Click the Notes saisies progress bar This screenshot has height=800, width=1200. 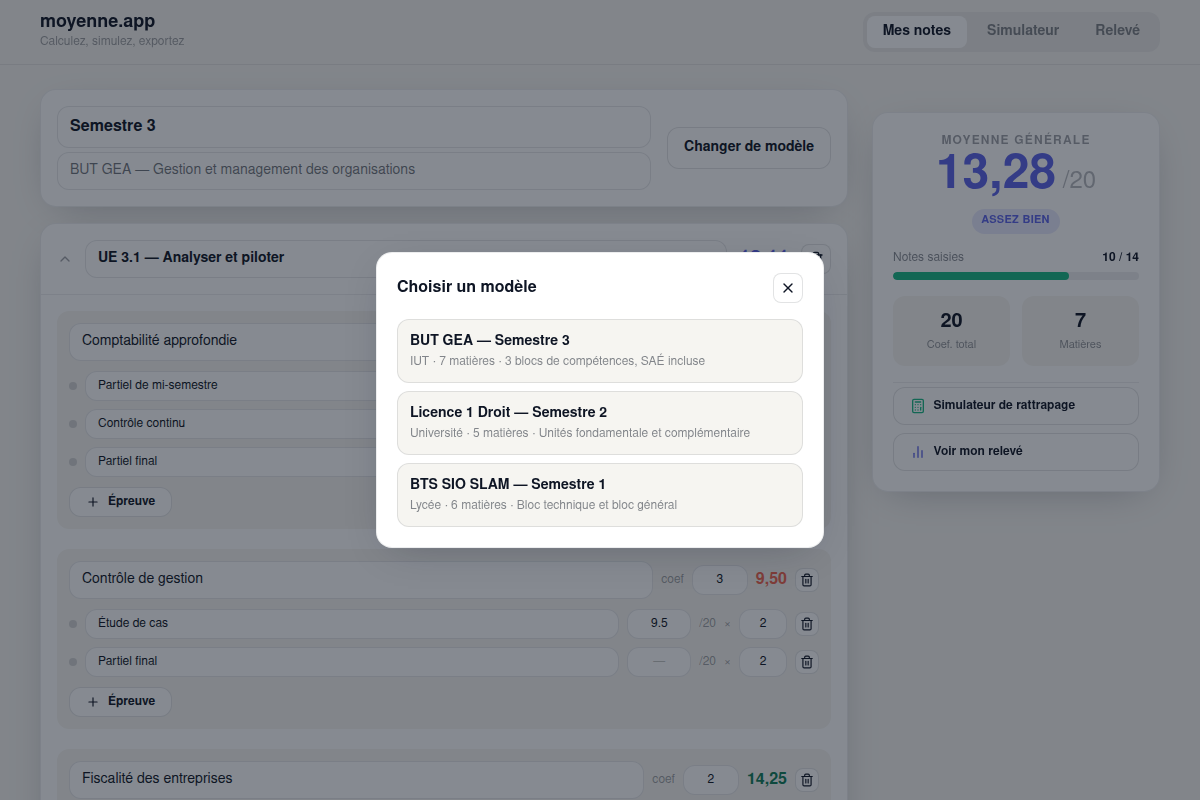point(1016,276)
